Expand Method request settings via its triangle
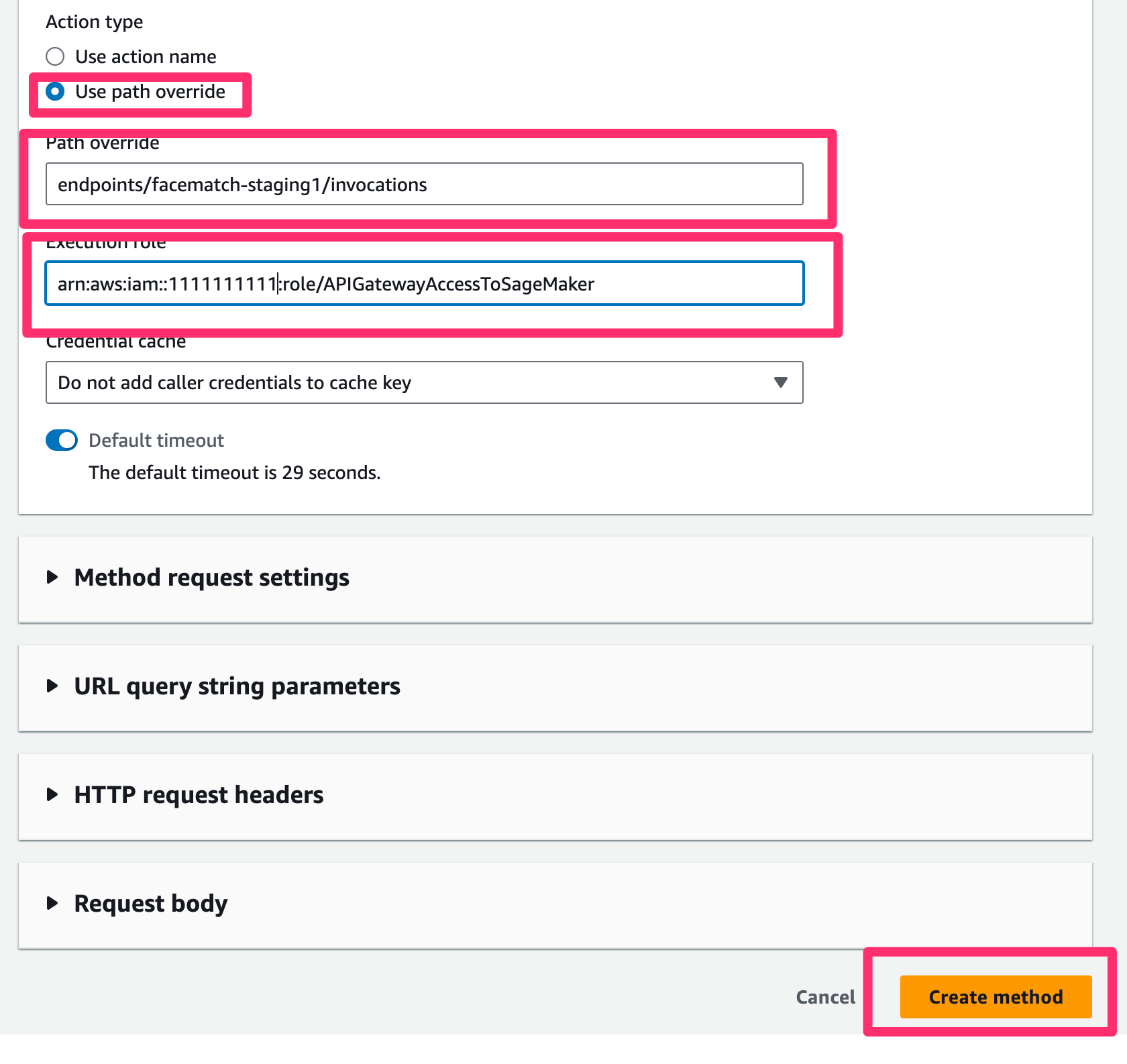The image size is (1127, 1064). pos(52,577)
